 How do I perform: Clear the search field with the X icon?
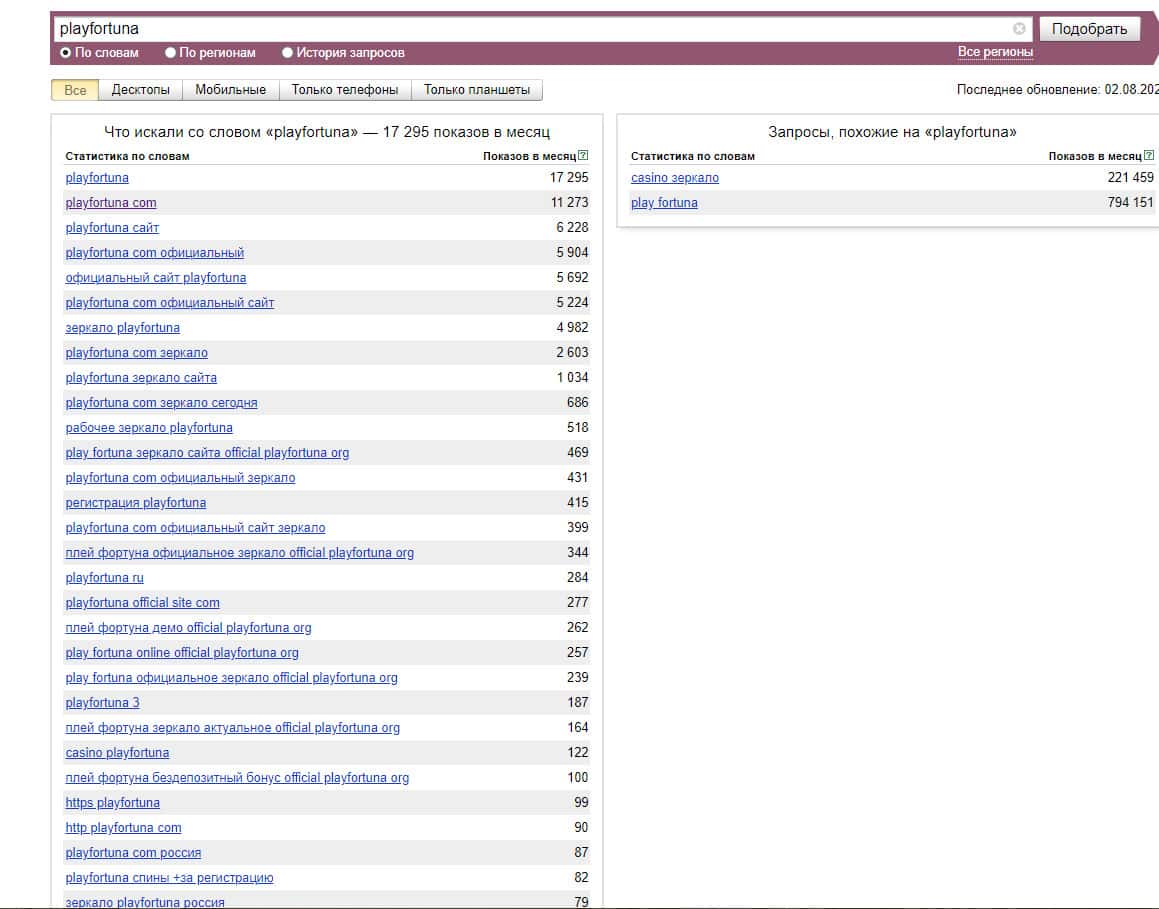(x=1019, y=29)
